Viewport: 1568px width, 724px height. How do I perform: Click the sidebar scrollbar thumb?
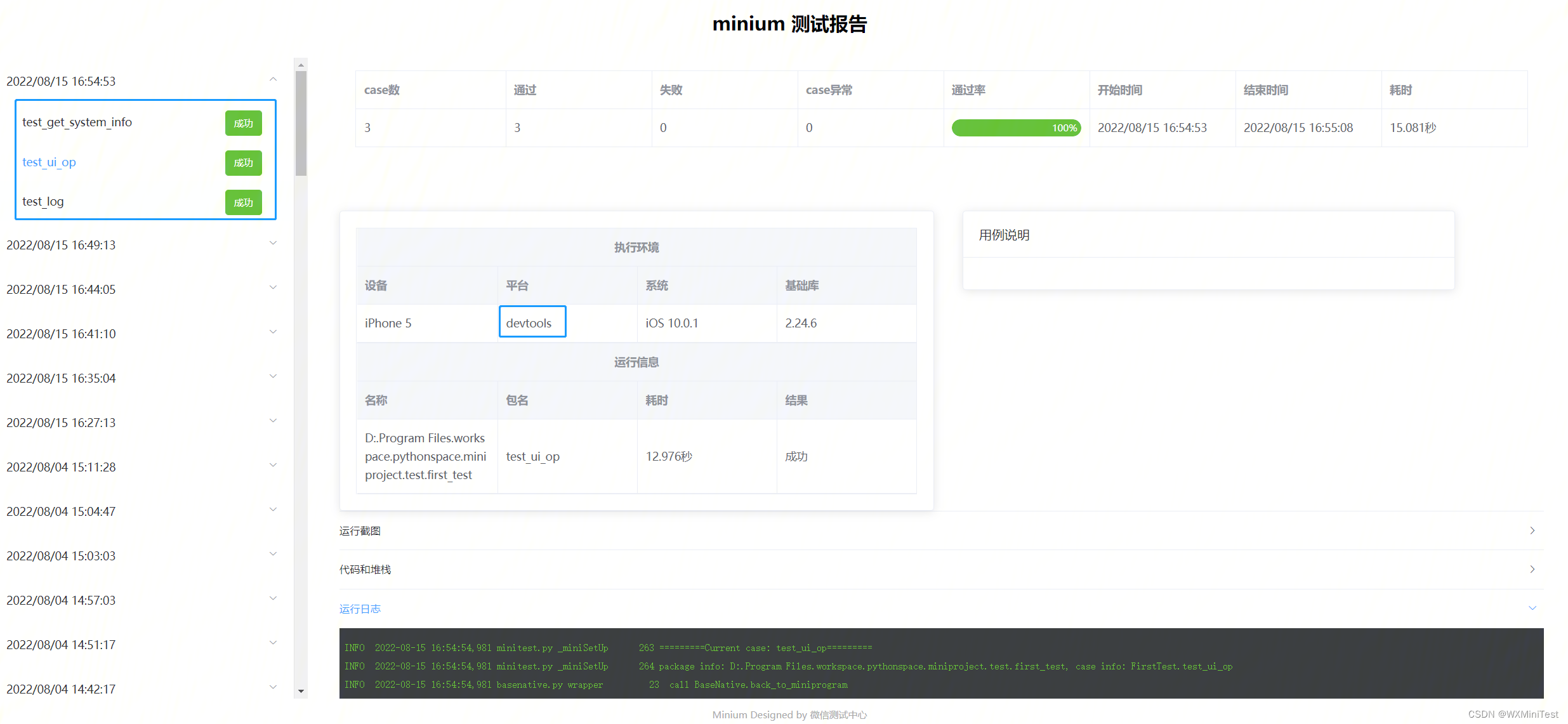[x=301, y=124]
